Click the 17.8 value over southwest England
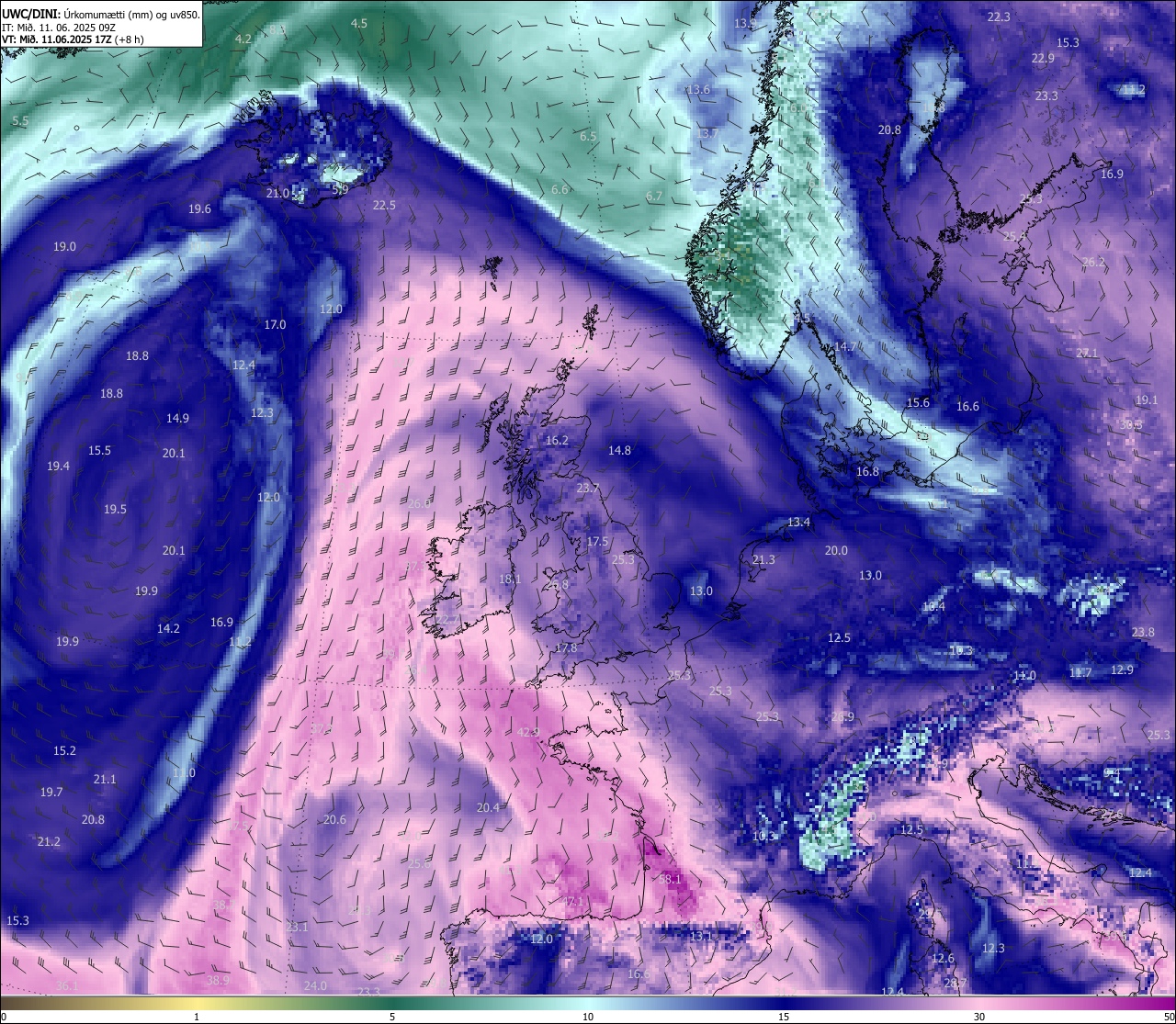Screen dimensions: 1176x1024 [x=566, y=647]
